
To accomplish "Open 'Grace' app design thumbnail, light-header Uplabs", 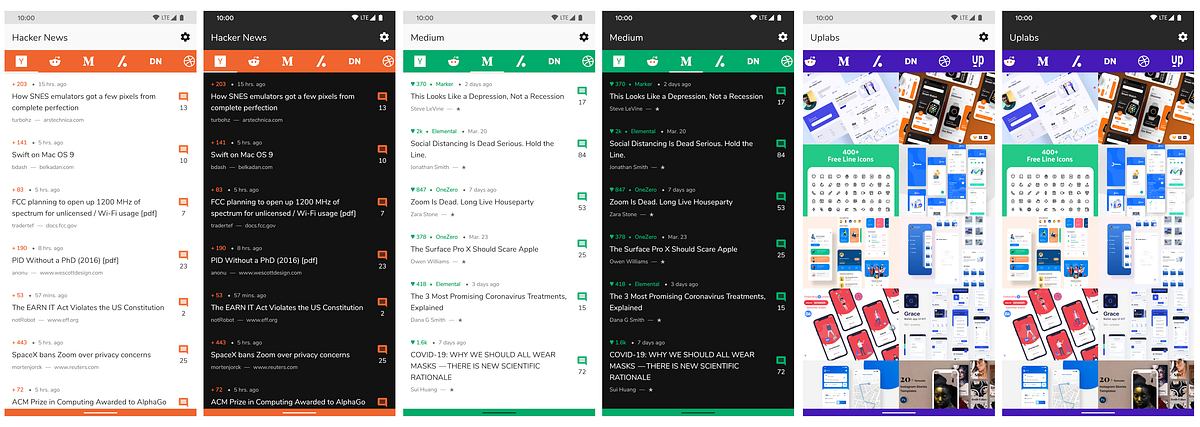I will coord(947,323).
